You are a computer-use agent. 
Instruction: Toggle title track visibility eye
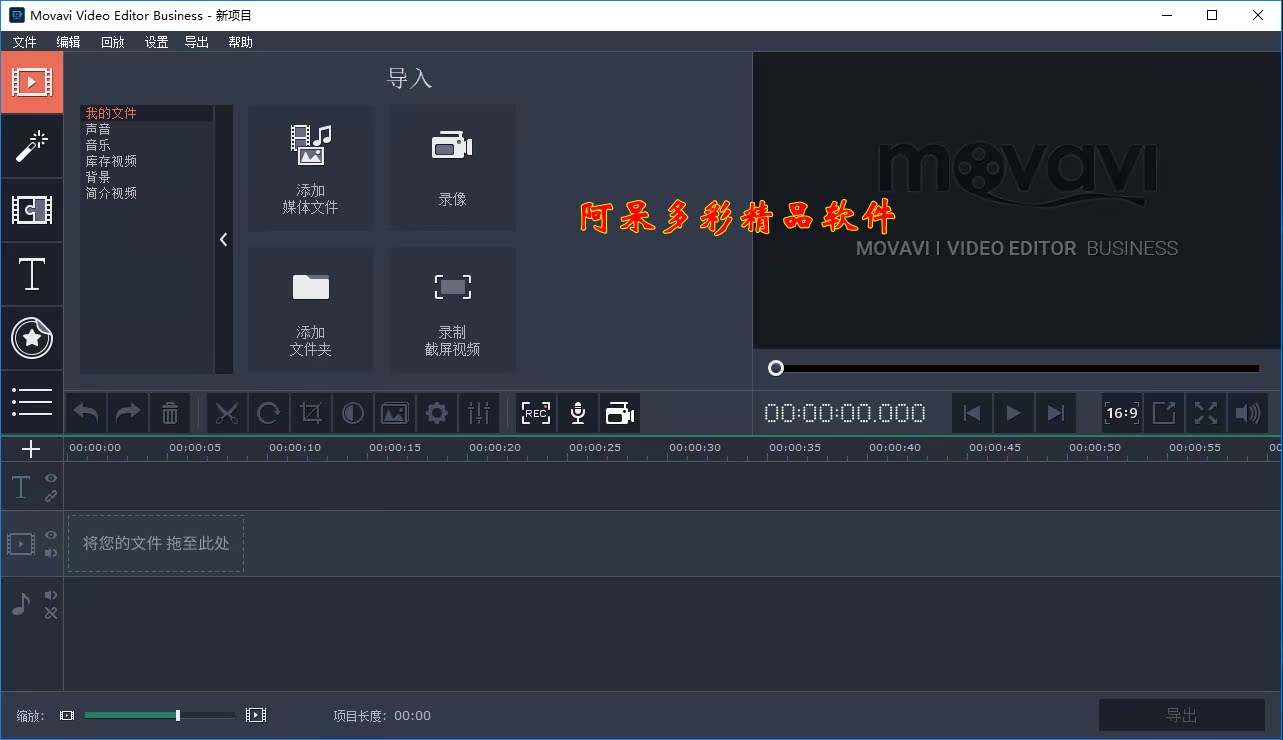(x=51, y=479)
